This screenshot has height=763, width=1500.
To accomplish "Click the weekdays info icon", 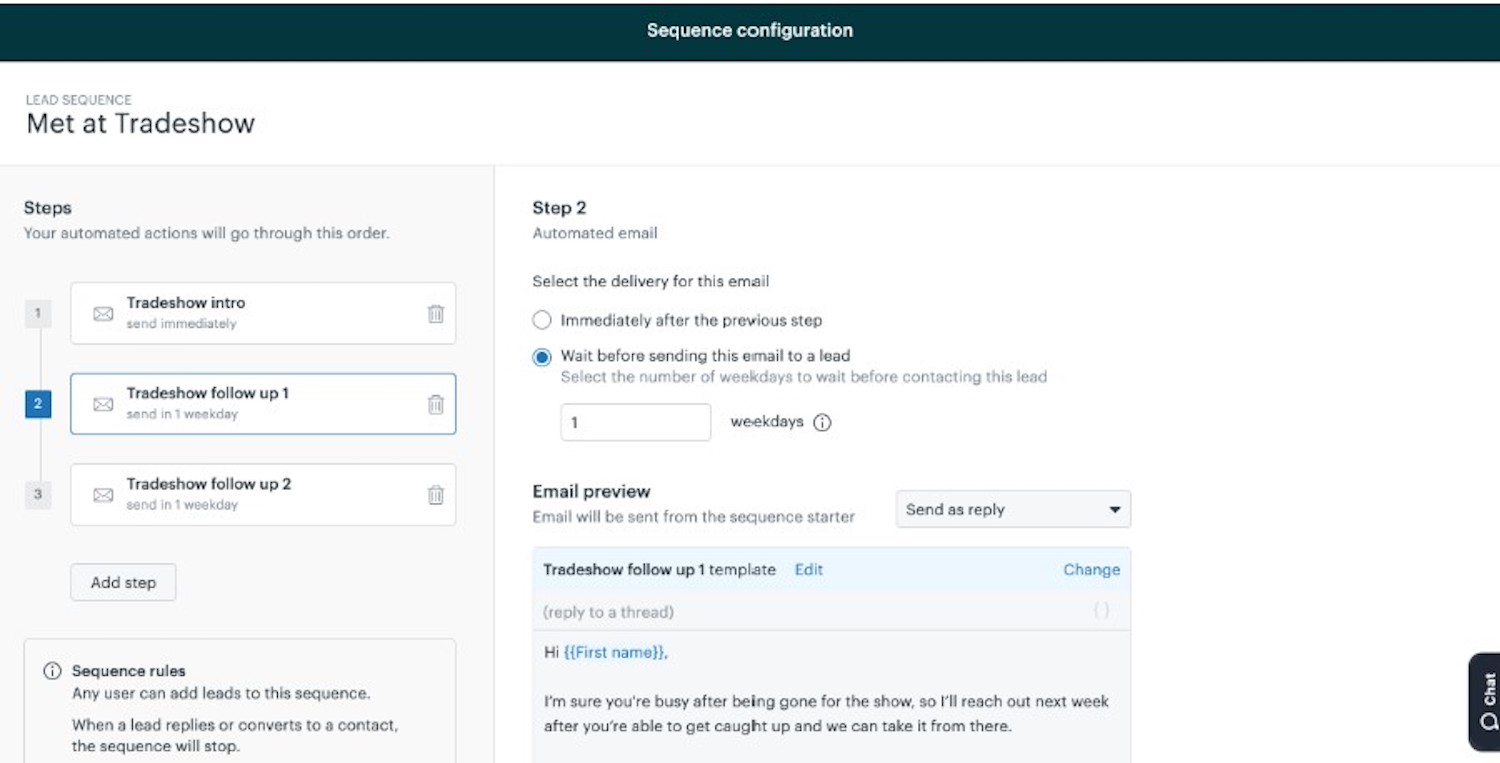I will (822, 423).
